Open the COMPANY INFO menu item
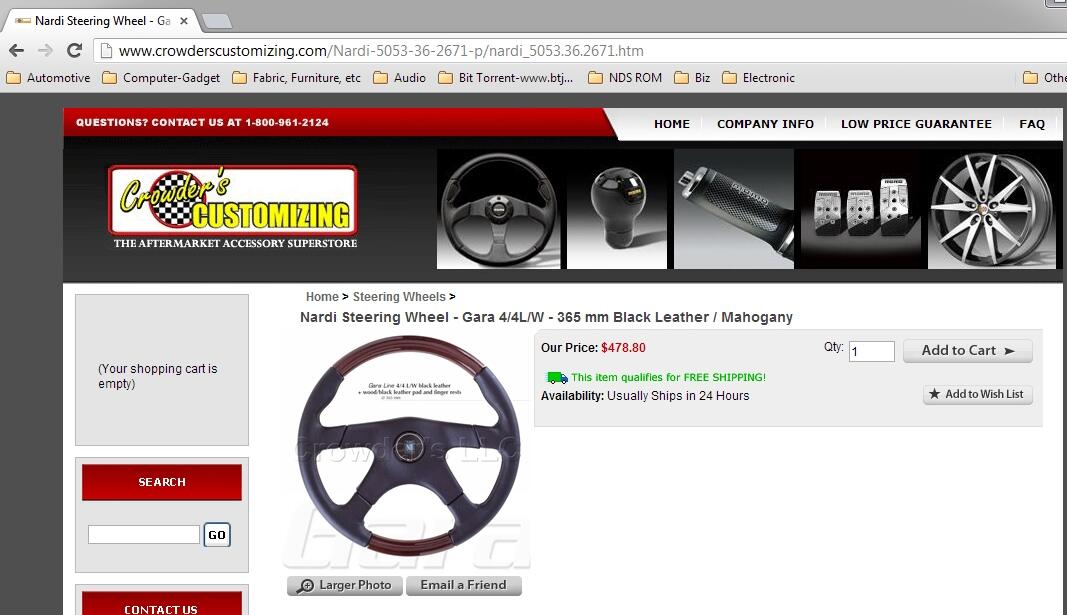Viewport: 1067px width, 615px height. (765, 124)
